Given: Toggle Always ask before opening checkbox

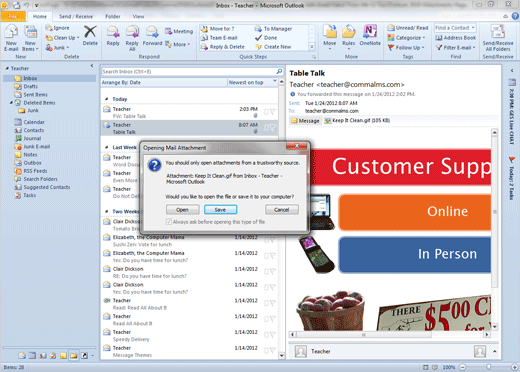Looking at the screenshot, I should (x=169, y=222).
